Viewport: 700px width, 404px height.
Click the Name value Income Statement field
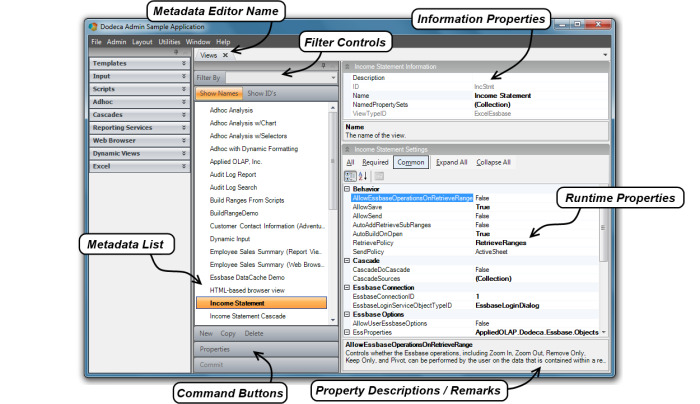[503, 96]
